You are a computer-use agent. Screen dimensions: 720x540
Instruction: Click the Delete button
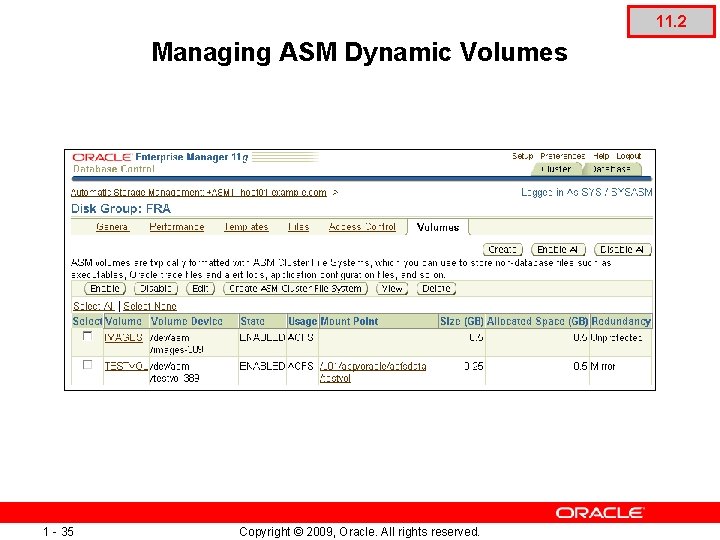pos(436,288)
